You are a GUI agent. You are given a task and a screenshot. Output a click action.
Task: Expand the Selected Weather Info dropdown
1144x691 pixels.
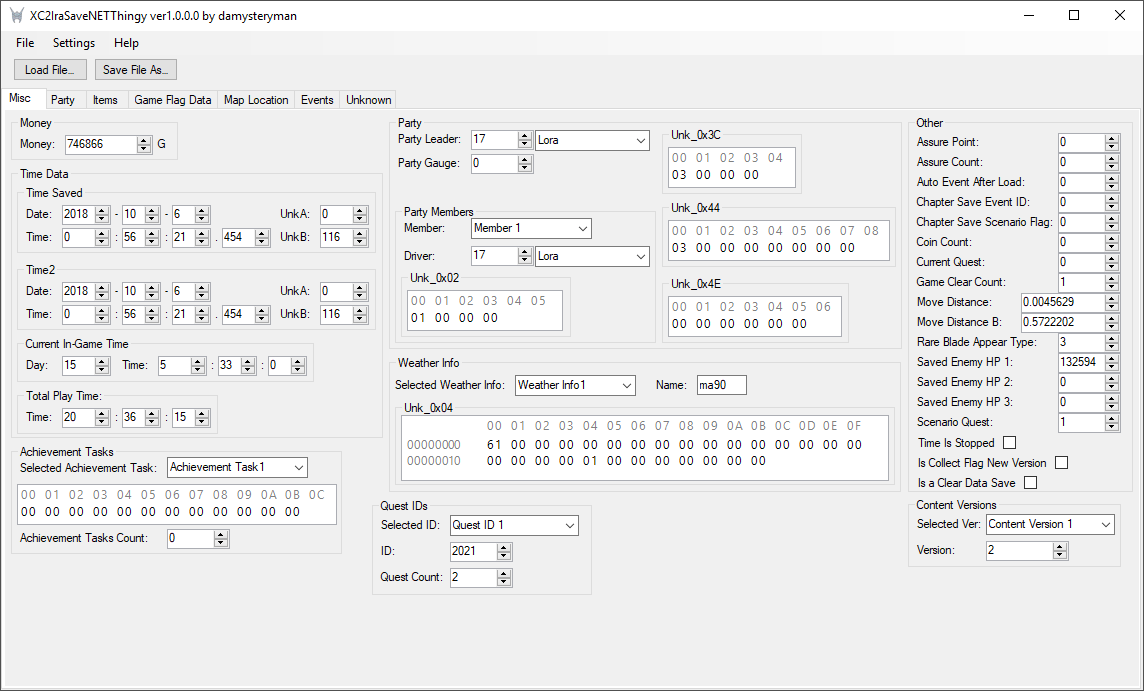pos(626,385)
